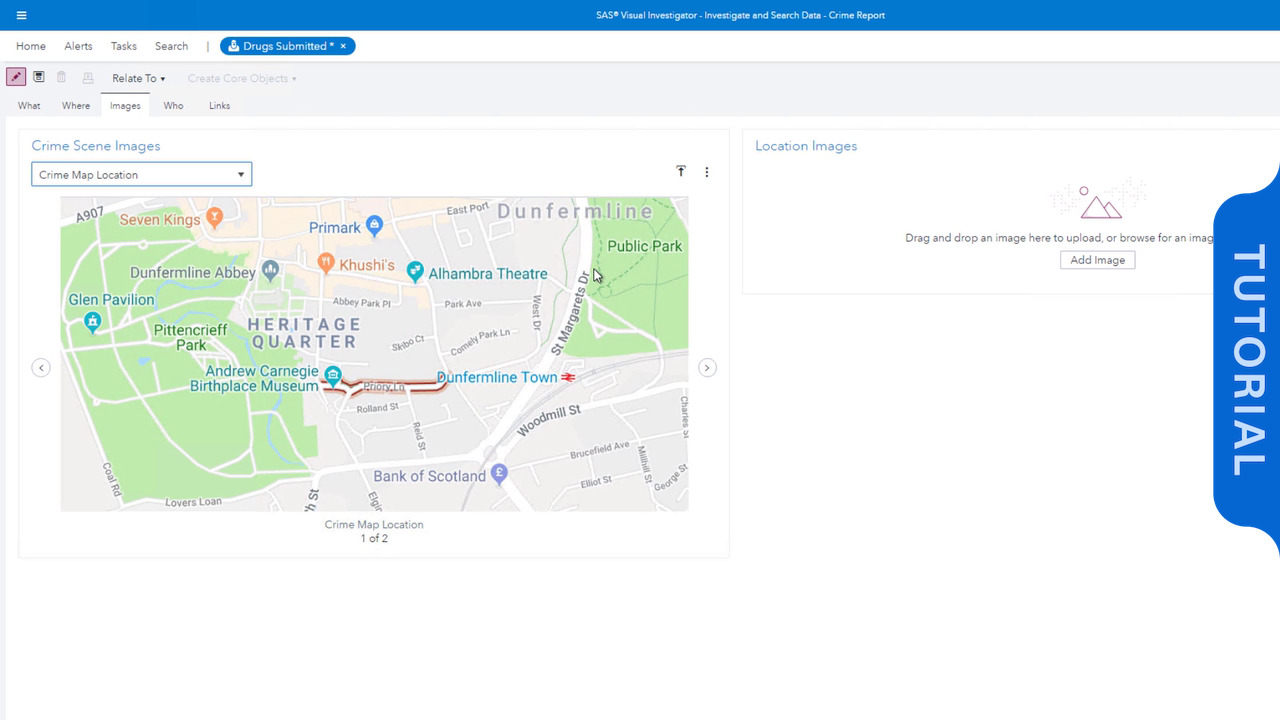Expand the Create Core Objects menu
Viewport: 1280px width, 720px height.
pos(242,78)
